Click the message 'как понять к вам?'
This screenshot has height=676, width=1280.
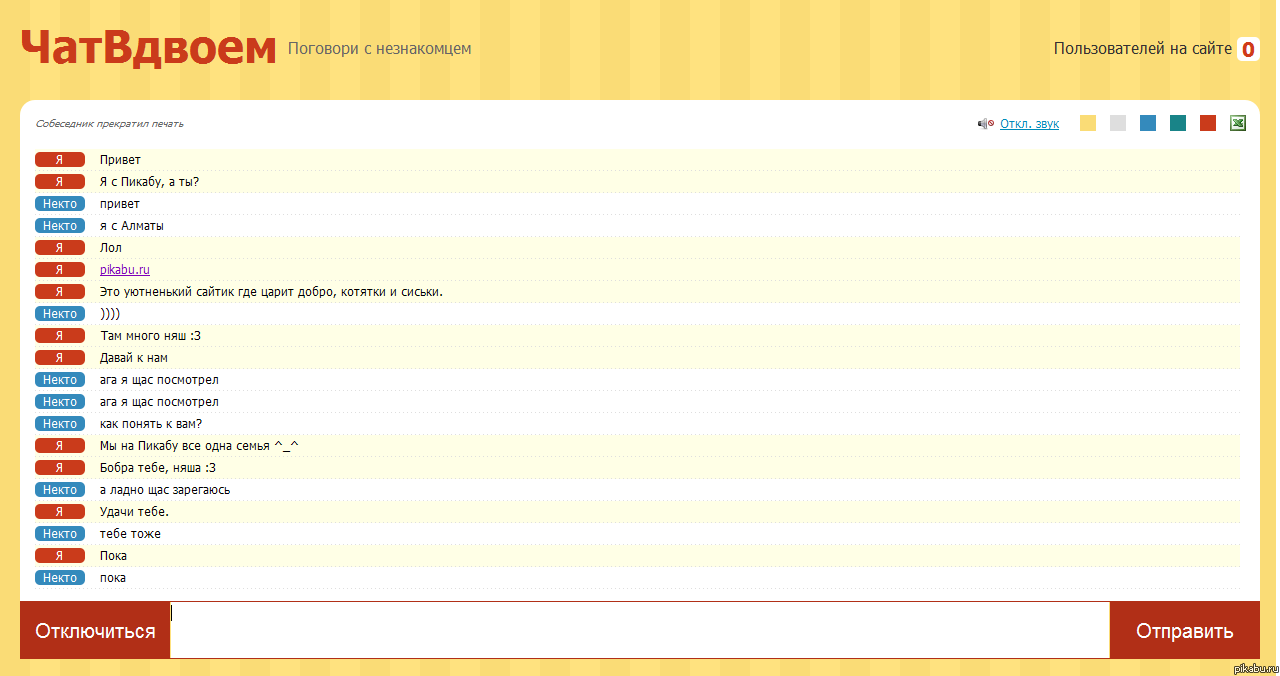(151, 424)
